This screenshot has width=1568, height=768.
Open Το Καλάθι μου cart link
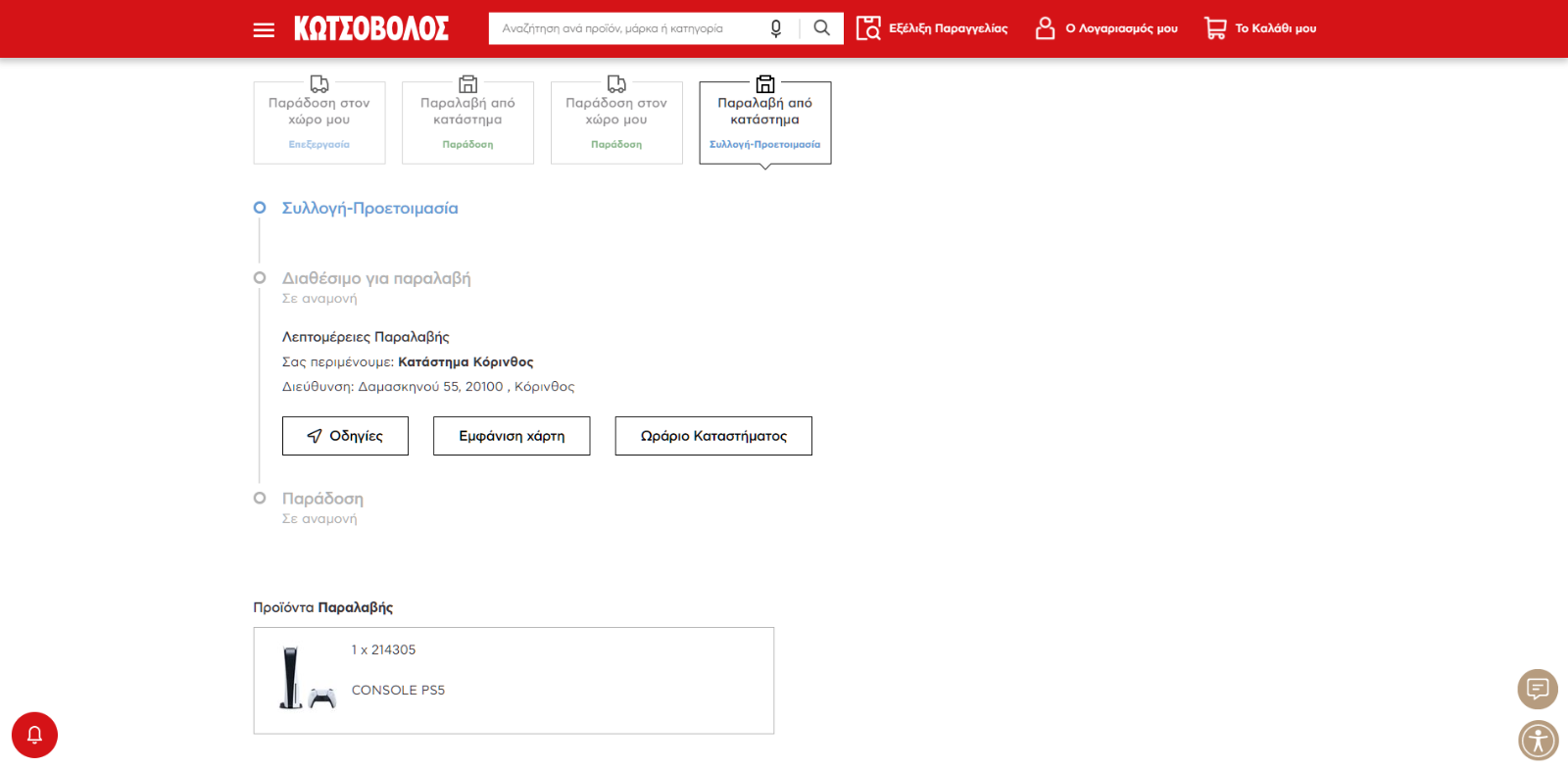click(1260, 28)
